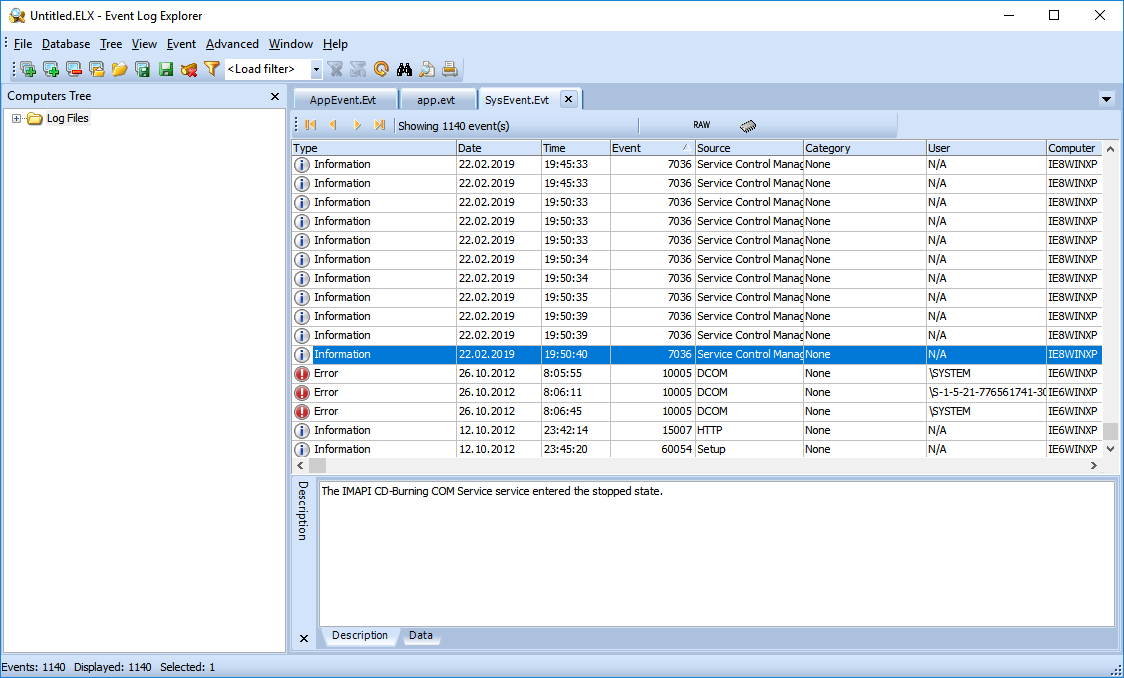Open the tab list dropdown arrow
The width and height of the screenshot is (1124, 678).
[x=1106, y=99]
